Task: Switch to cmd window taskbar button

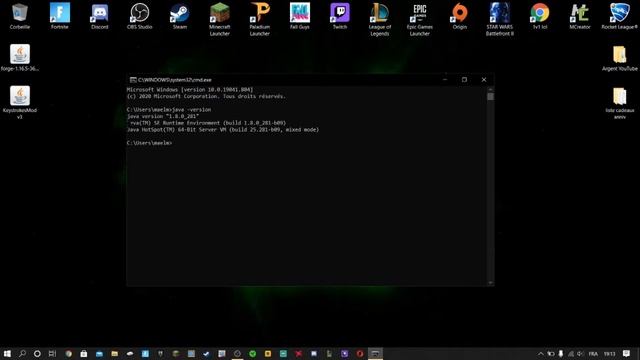Action: pos(375,353)
